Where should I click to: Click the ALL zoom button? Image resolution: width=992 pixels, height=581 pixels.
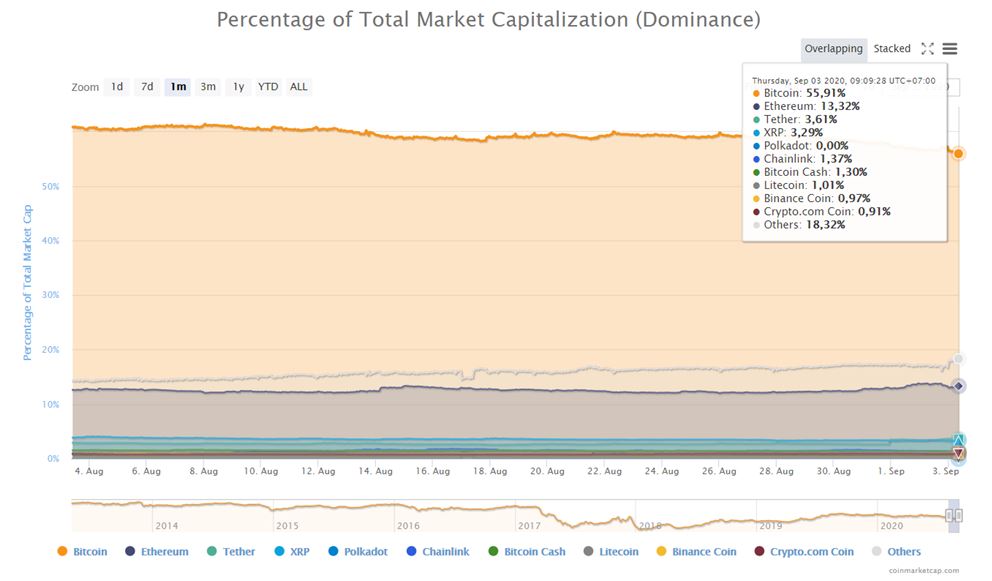[297, 87]
